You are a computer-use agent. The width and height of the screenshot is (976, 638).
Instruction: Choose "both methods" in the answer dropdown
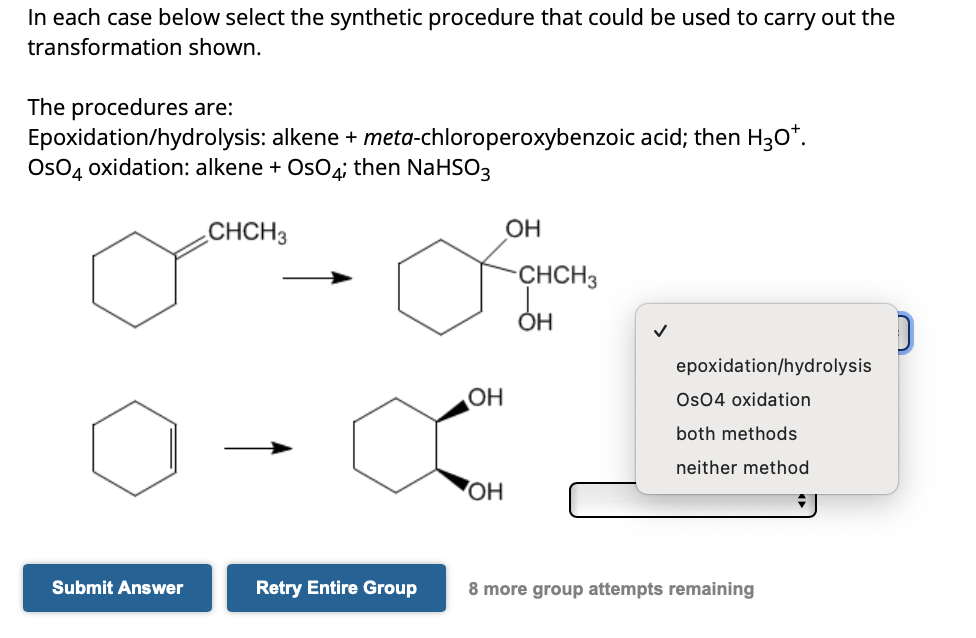tap(738, 434)
